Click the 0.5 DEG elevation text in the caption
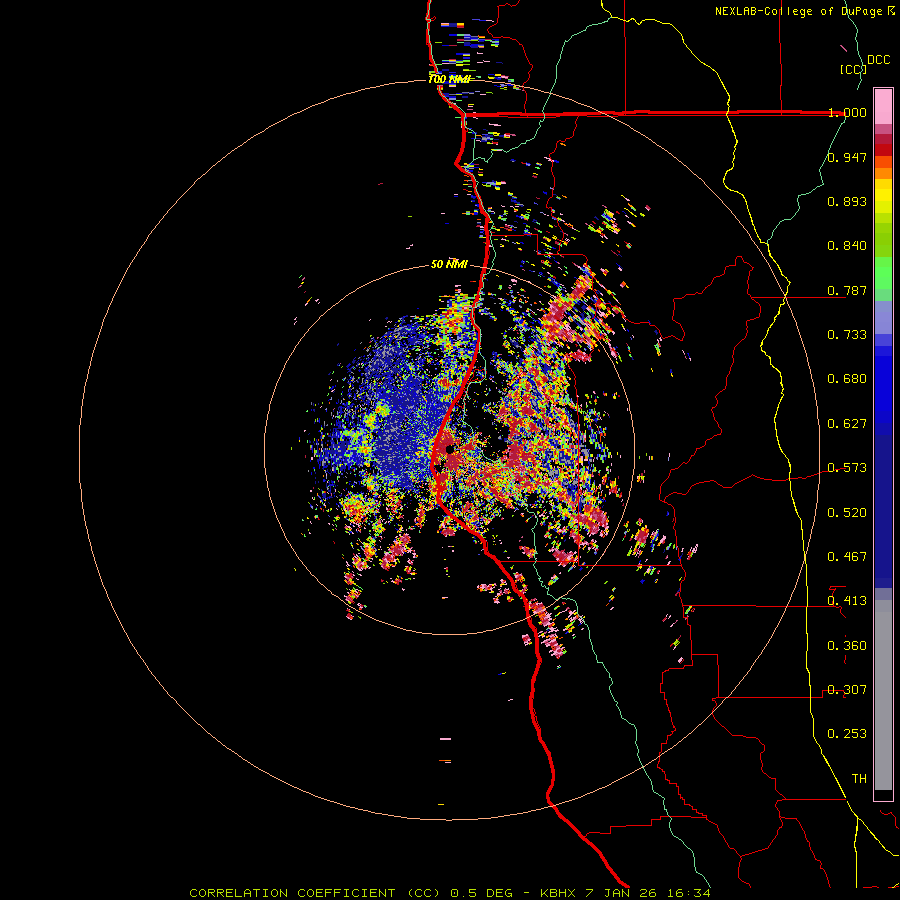The width and height of the screenshot is (900, 900). point(481,893)
